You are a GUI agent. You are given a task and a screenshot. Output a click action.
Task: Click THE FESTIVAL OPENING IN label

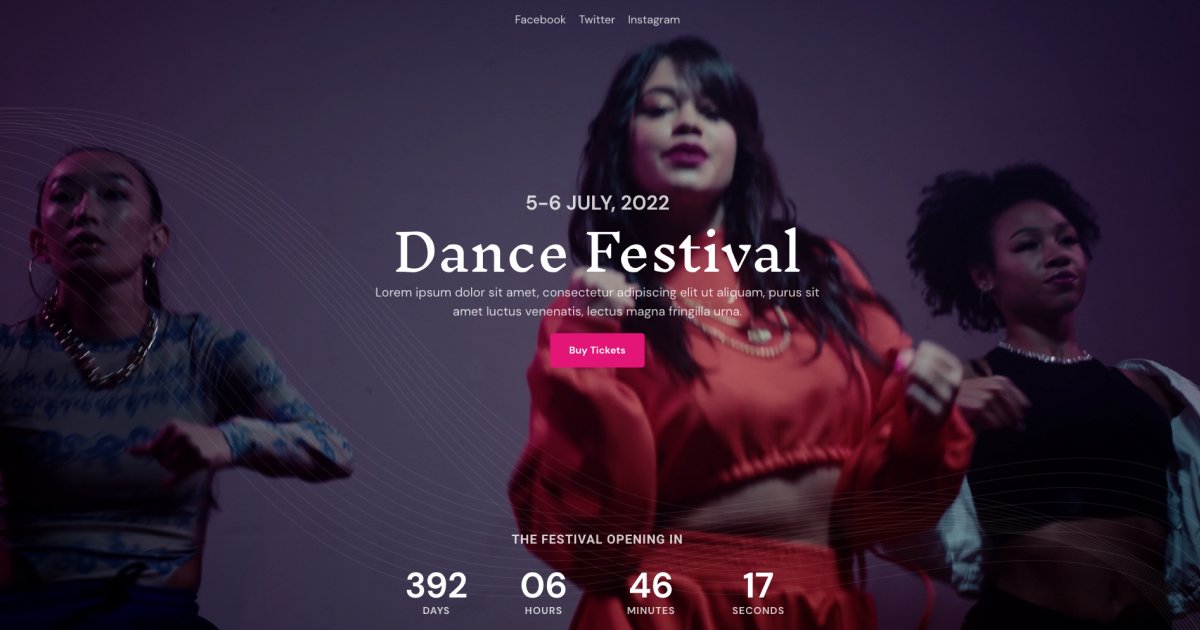tap(597, 539)
